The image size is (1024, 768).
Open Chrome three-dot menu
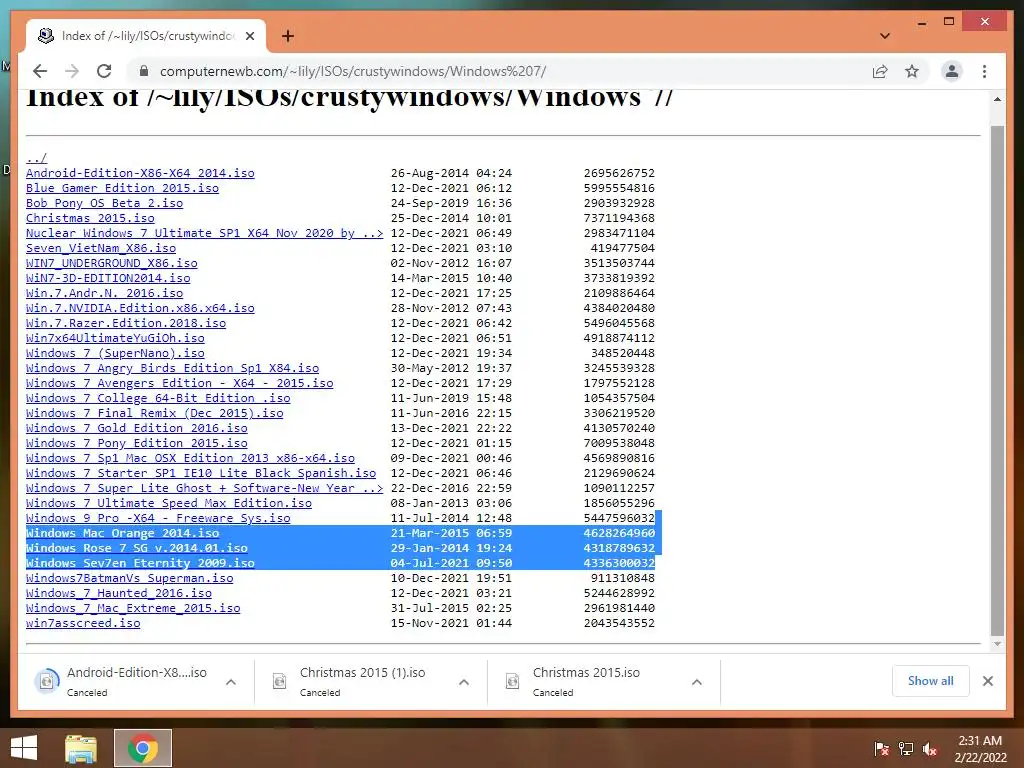984,71
